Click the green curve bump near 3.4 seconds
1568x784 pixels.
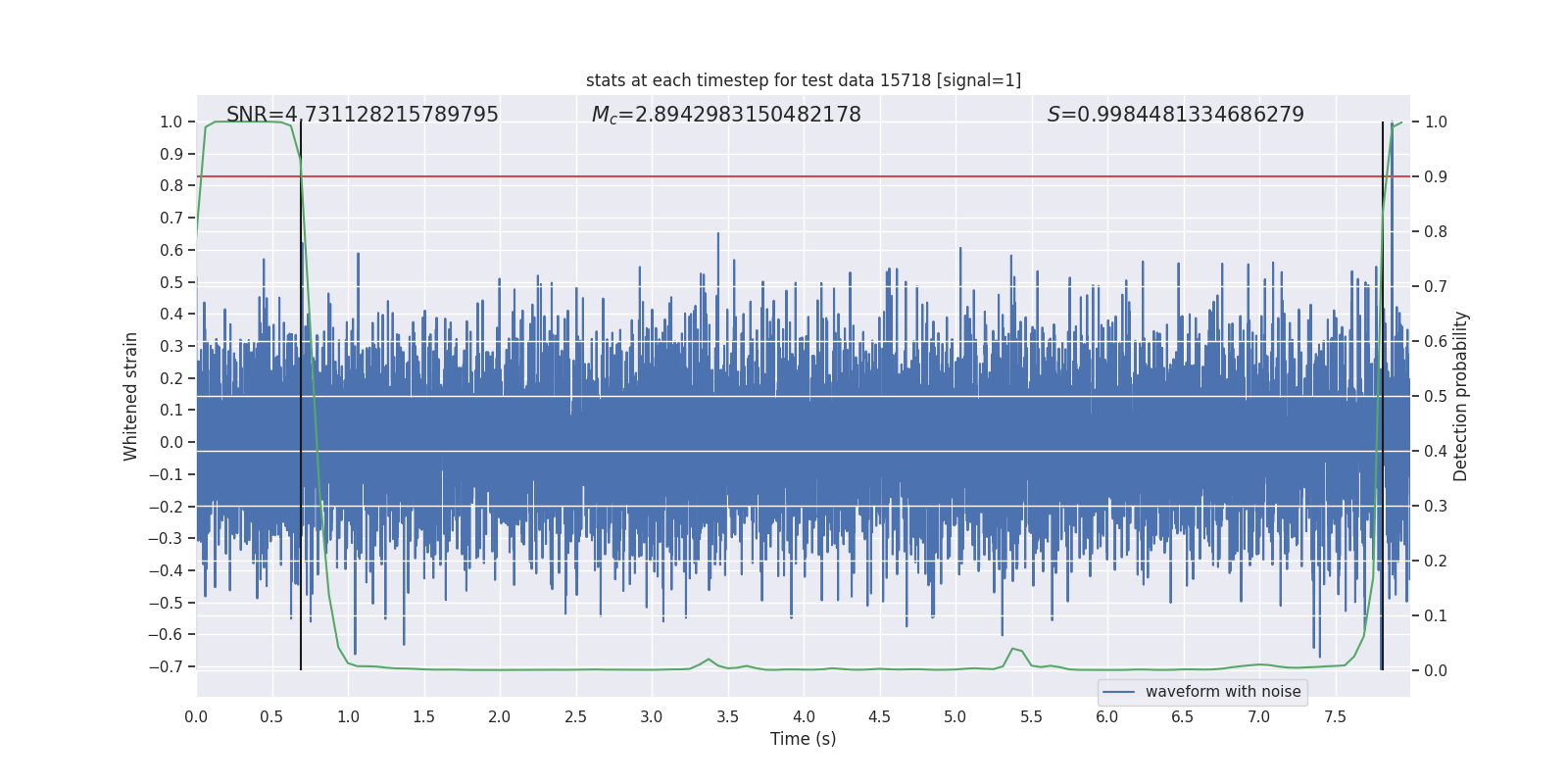pyautogui.click(x=709, y=660)
